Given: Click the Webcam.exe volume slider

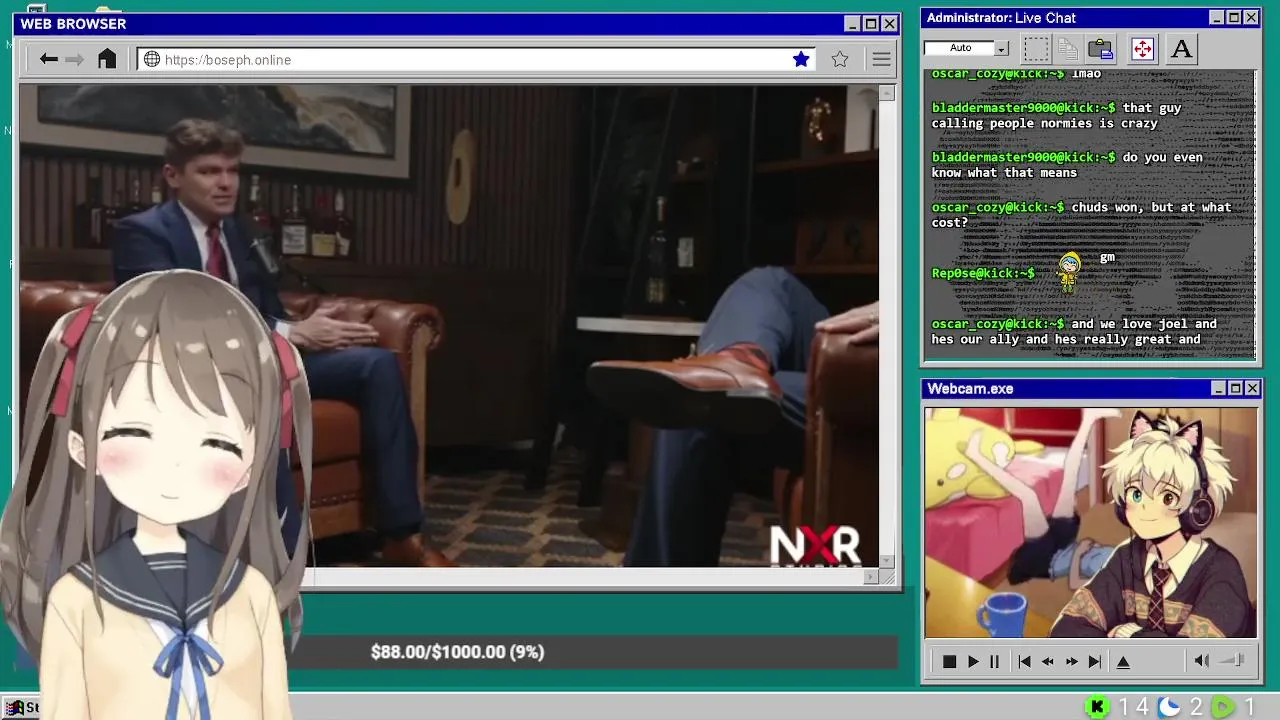Looking at the screenshot, I should click(1233, 660).
